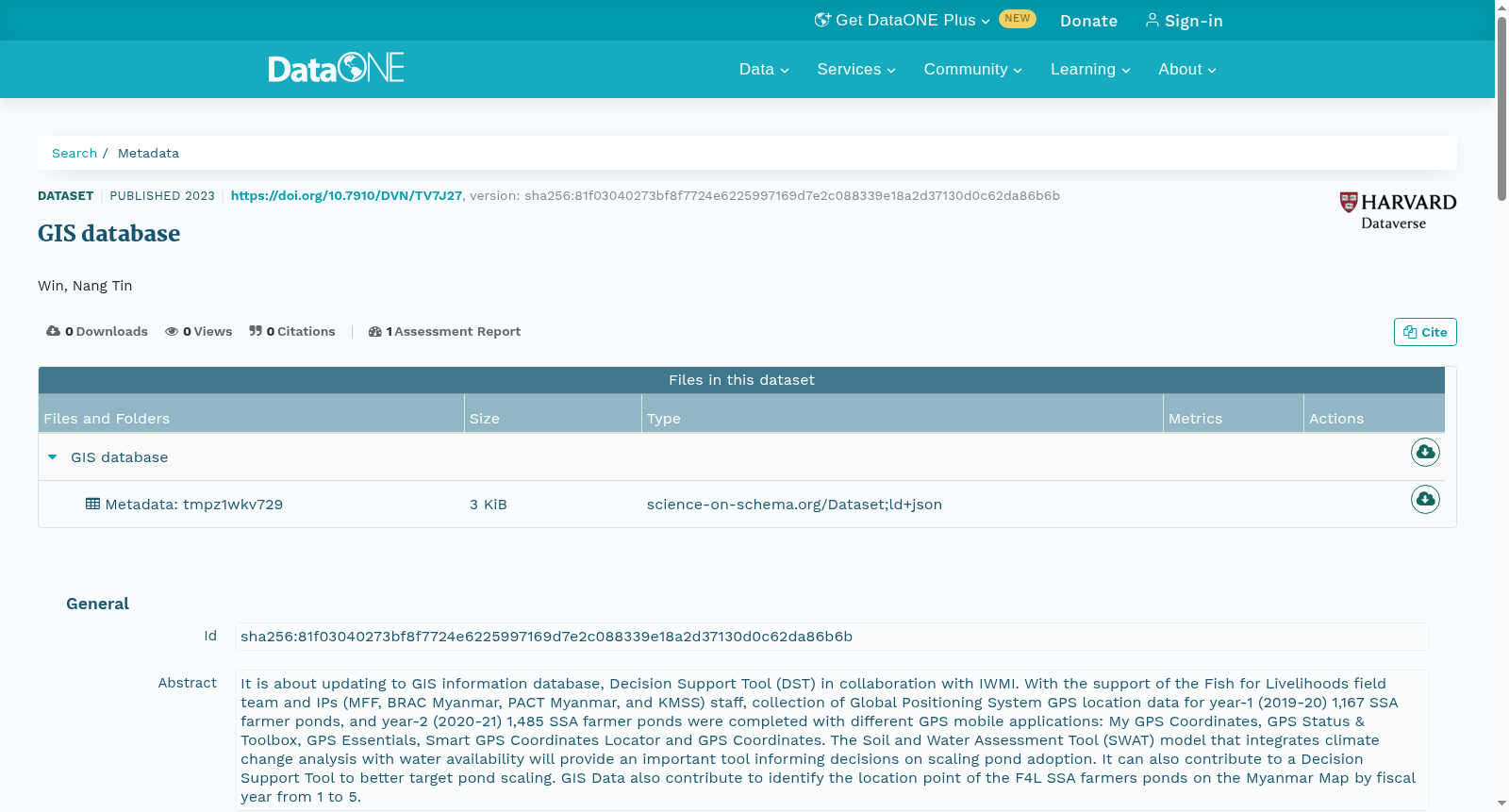The height and width of the screenshot is (812, 1509).
Task: Open the About menu
Action: click(1187, 69)
